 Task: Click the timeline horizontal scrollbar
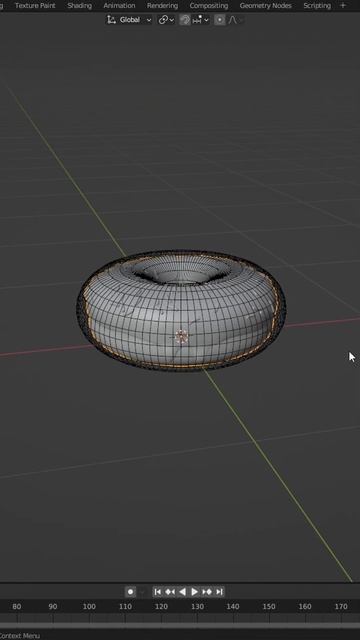click(180, 626)
